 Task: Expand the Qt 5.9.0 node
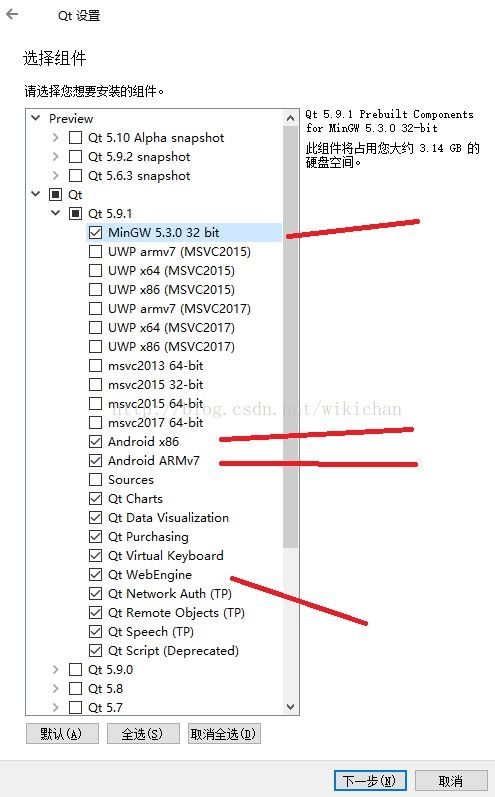point(55,669)
